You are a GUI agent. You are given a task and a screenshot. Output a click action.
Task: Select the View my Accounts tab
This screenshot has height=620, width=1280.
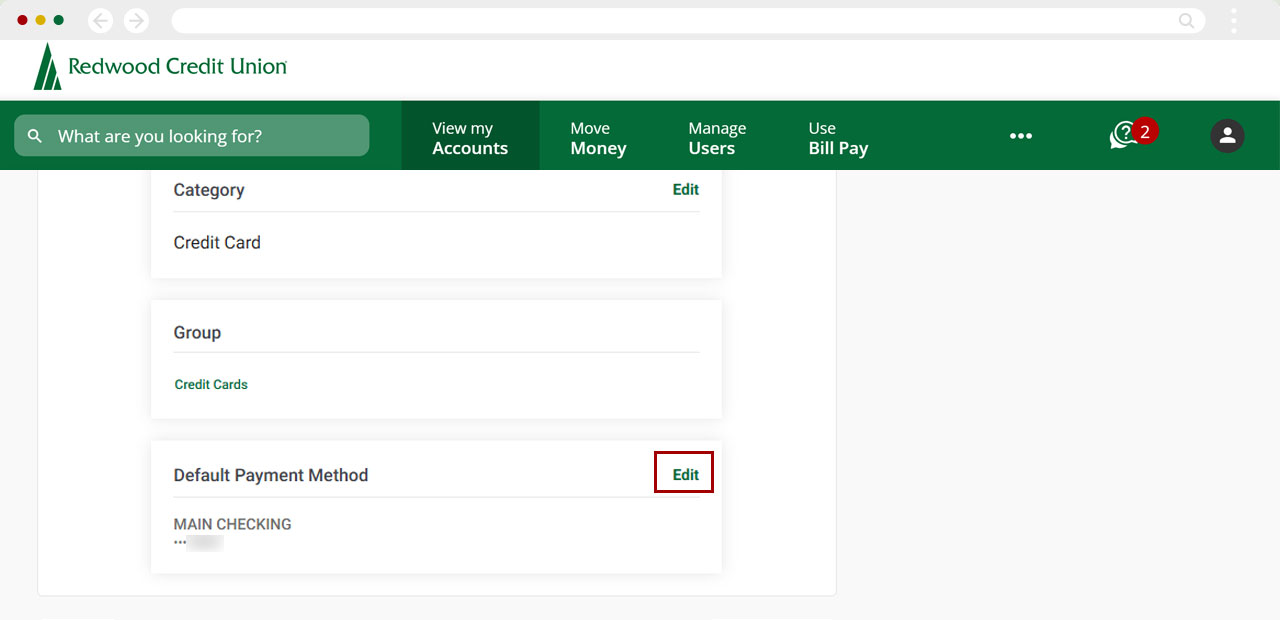[469, 135]
